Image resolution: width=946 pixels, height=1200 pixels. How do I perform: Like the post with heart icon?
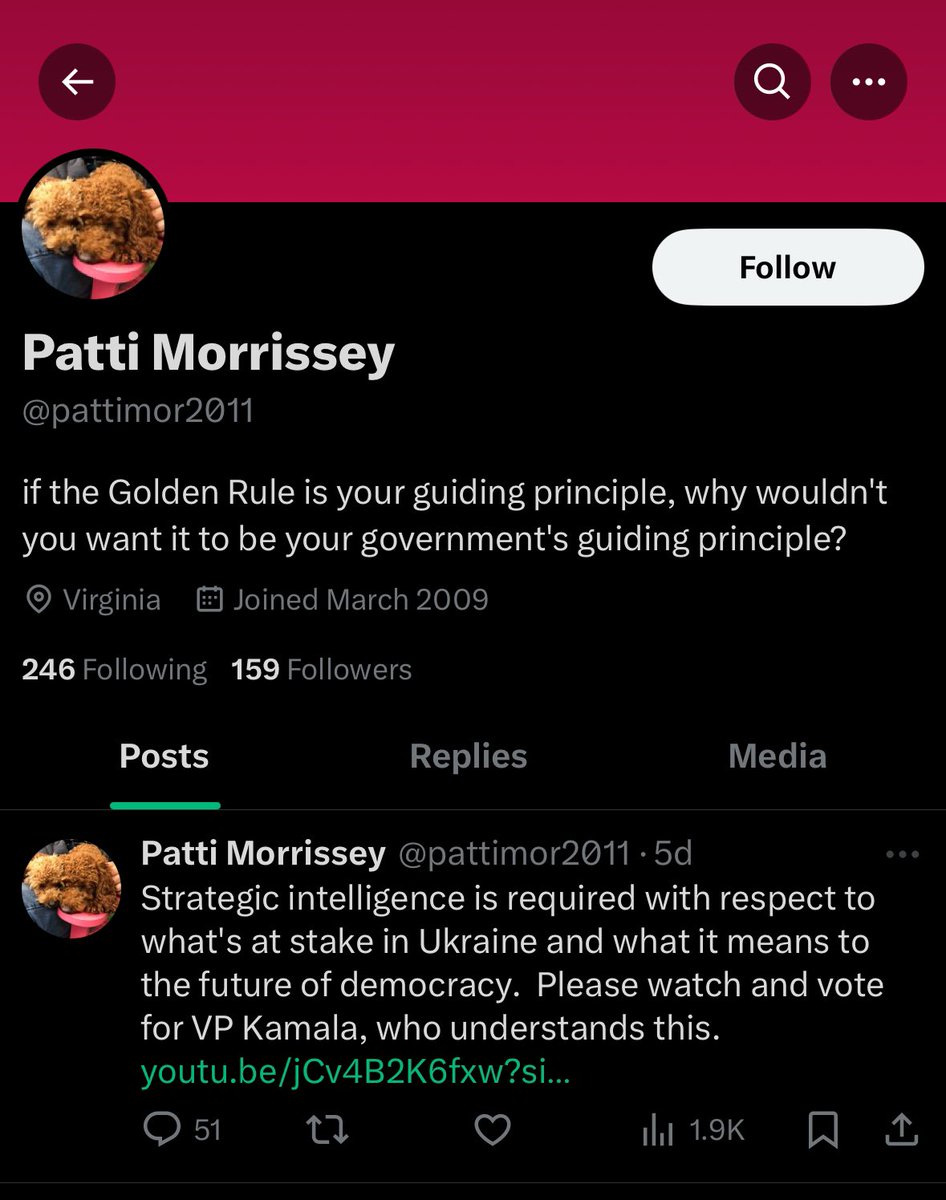pyautogui.click(x=492, y=1130)
